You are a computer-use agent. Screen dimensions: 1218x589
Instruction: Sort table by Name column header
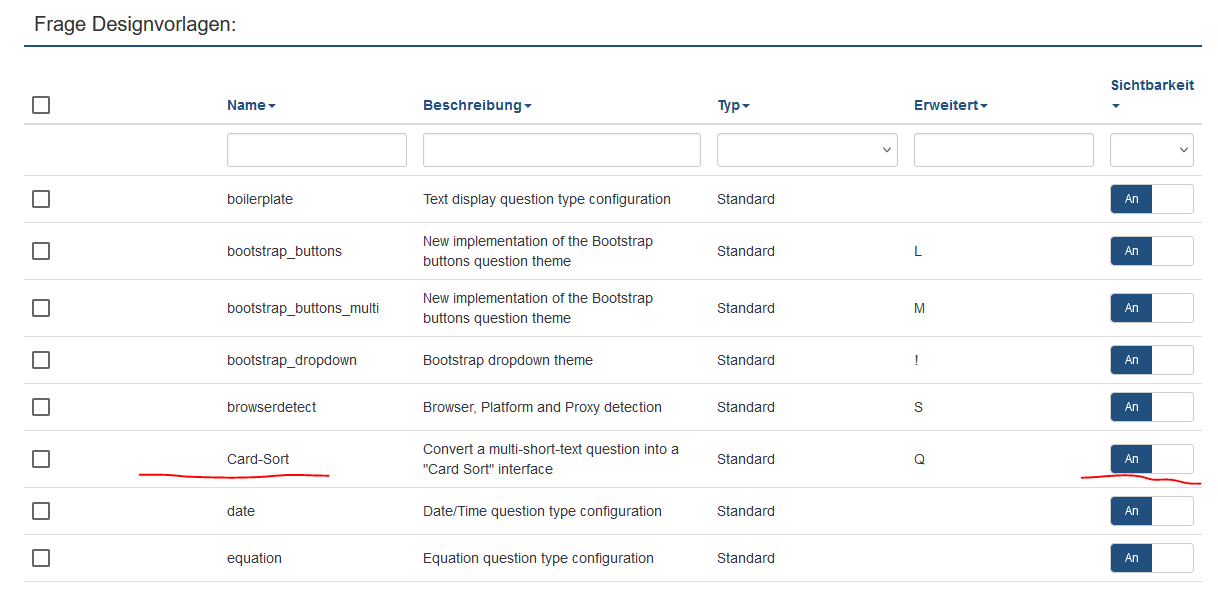[x=251, y=105]
